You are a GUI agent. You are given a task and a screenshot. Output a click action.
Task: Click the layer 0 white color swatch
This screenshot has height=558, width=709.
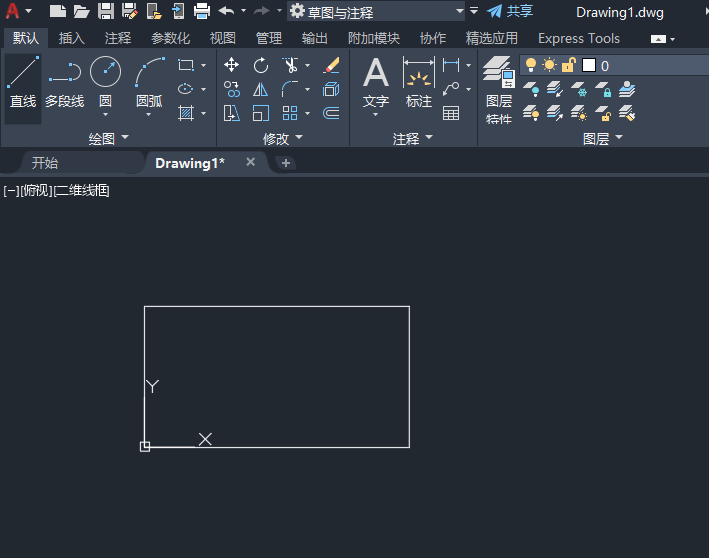tap(589, 65)
